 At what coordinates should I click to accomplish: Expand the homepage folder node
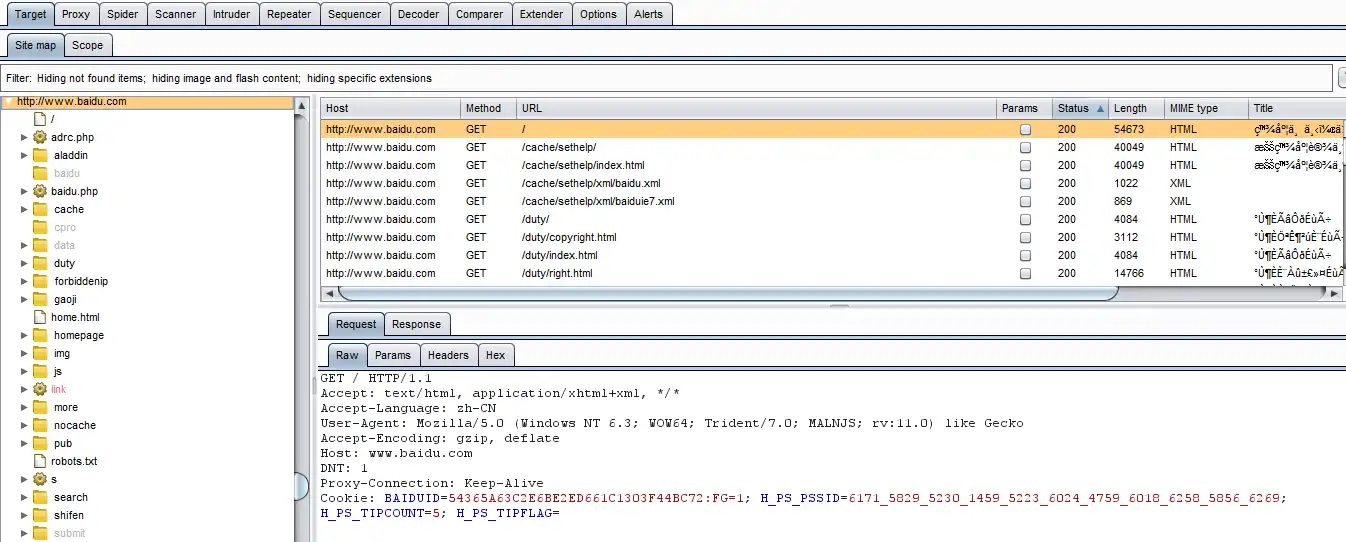[24, 335]
